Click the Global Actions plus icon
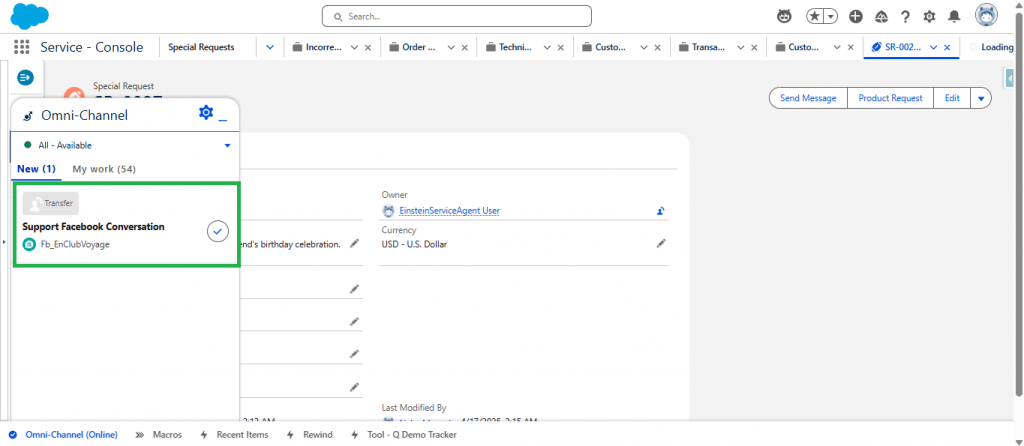The height and width of the screenshot is (446, 1024). (x=856, y=16)
